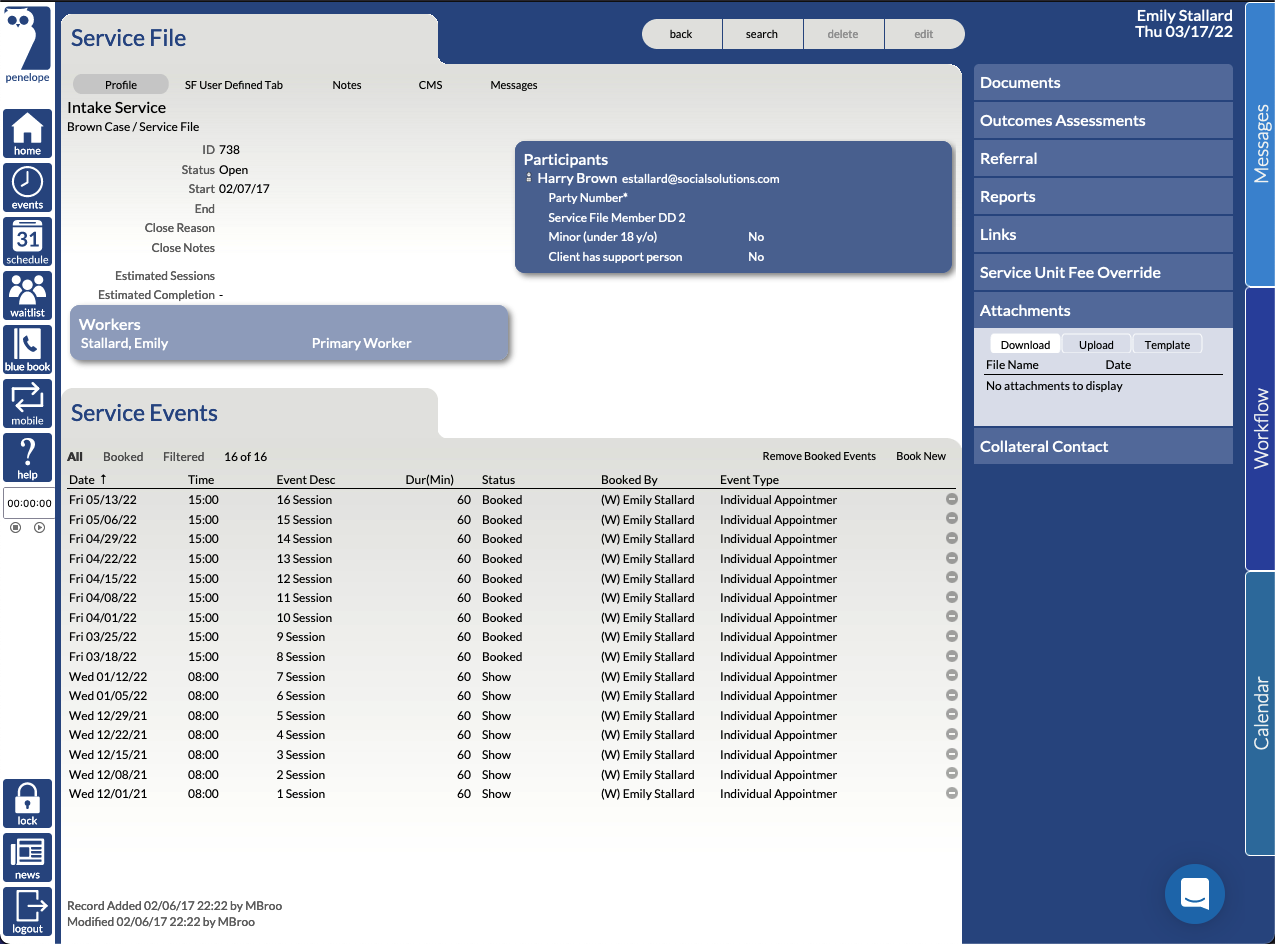Screen dimensions: 1275x944
Task: Open the Calendar side tab
Action: coord(1260,713)
